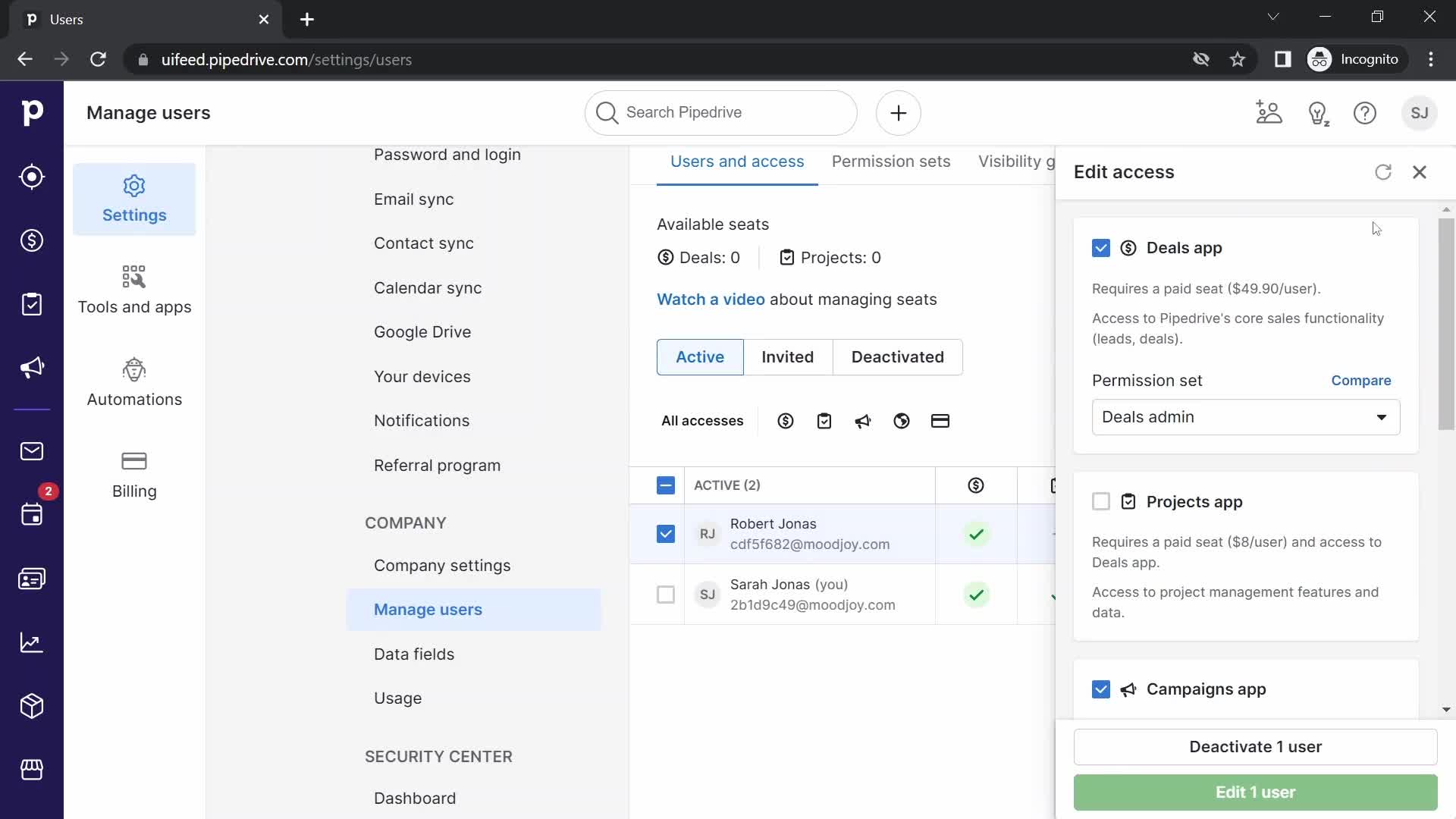Switch to Permission sets tab

pos(891,162)
